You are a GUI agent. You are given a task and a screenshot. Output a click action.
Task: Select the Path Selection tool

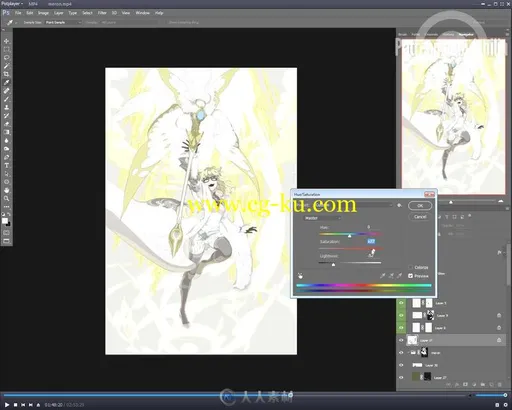[x=6, y=174]
